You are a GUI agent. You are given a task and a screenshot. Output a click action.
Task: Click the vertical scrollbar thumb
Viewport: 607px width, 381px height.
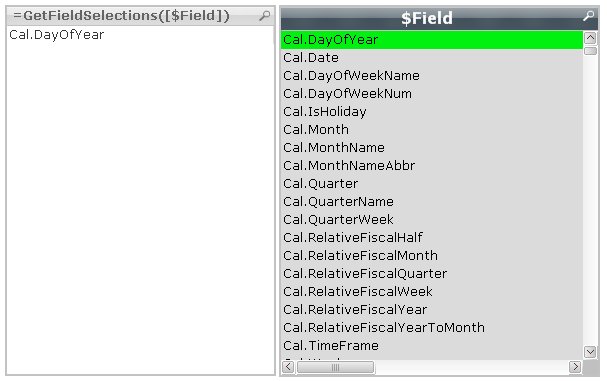[x=590, y=51]
